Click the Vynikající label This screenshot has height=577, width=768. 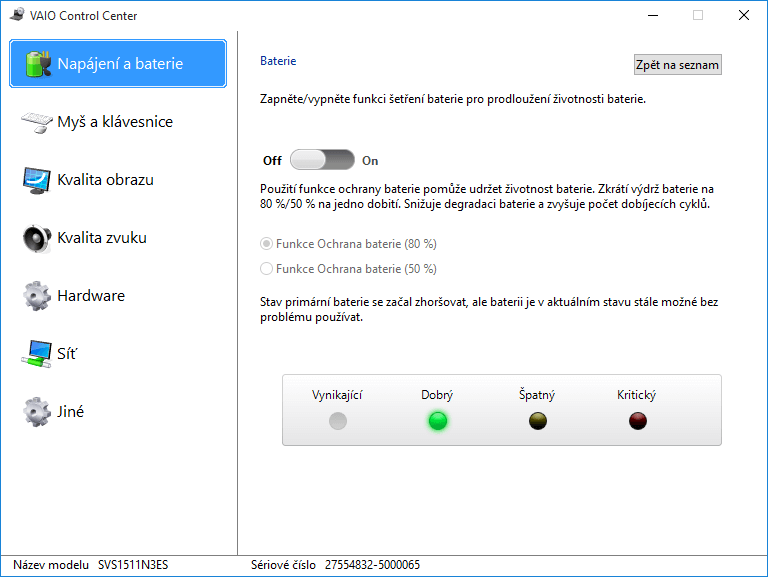337,395
